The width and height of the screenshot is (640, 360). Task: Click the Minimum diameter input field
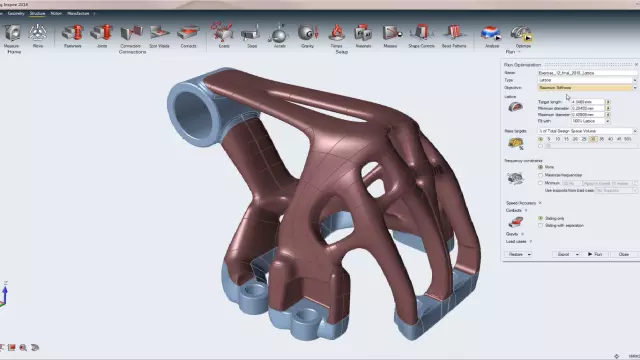pos(587,108)
